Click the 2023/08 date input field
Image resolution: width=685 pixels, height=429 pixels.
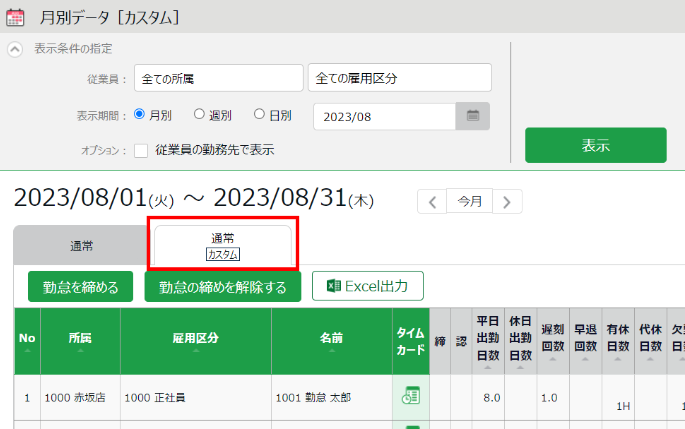click(x=384, y=116)
